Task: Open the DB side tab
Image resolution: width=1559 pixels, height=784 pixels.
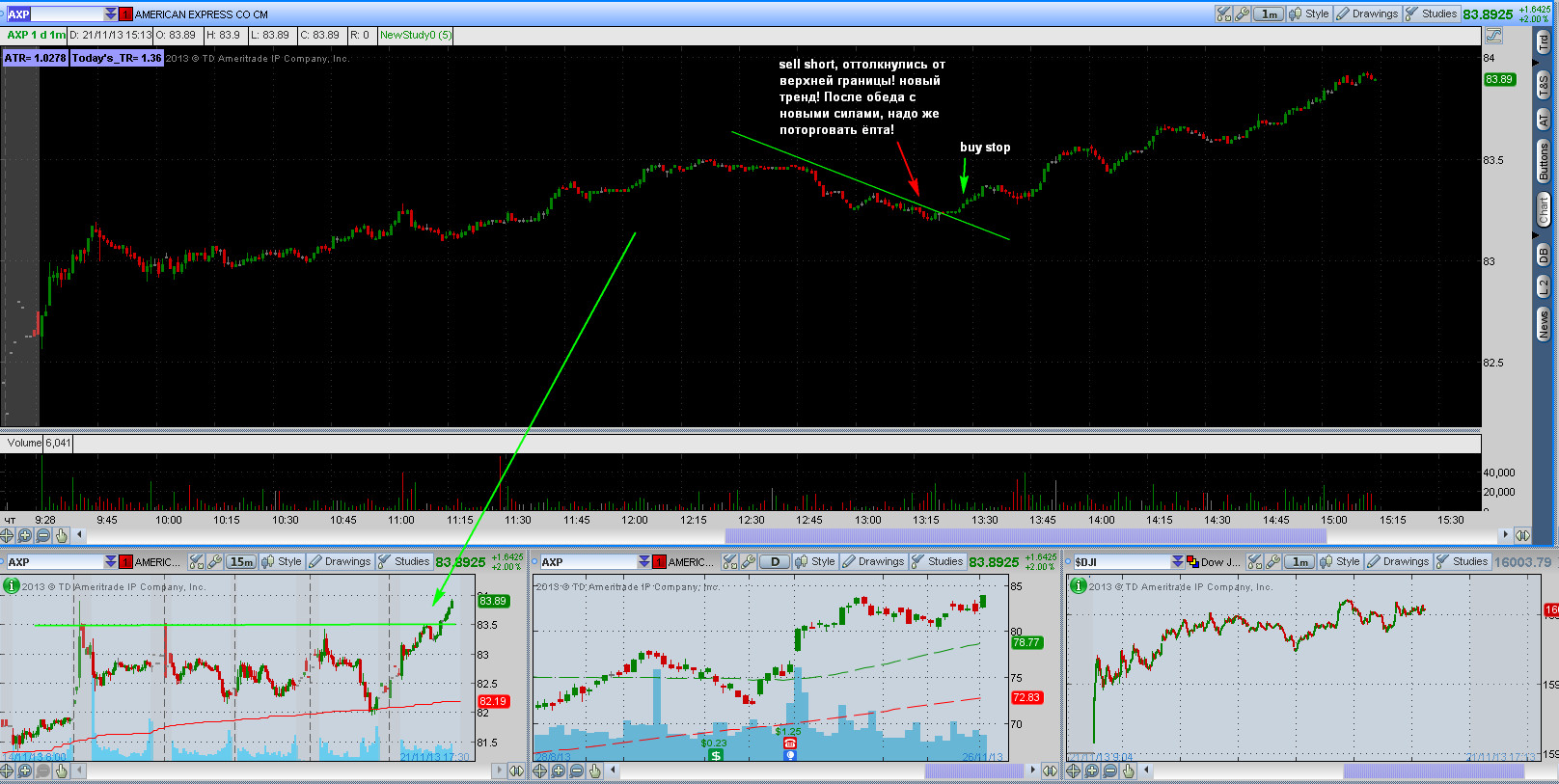Action: (1544, 255)
